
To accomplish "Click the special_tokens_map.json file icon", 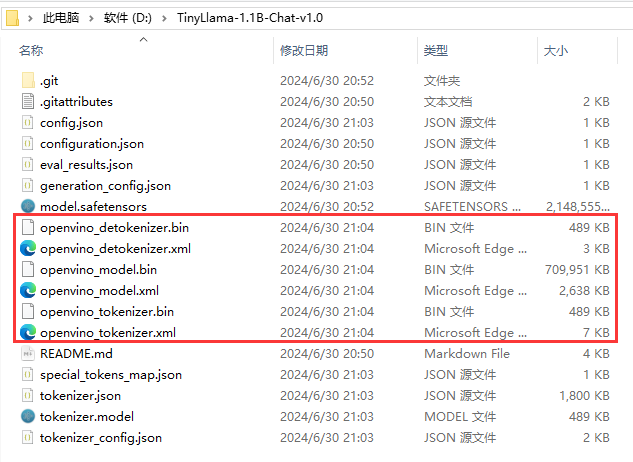I will pos(27,374).
